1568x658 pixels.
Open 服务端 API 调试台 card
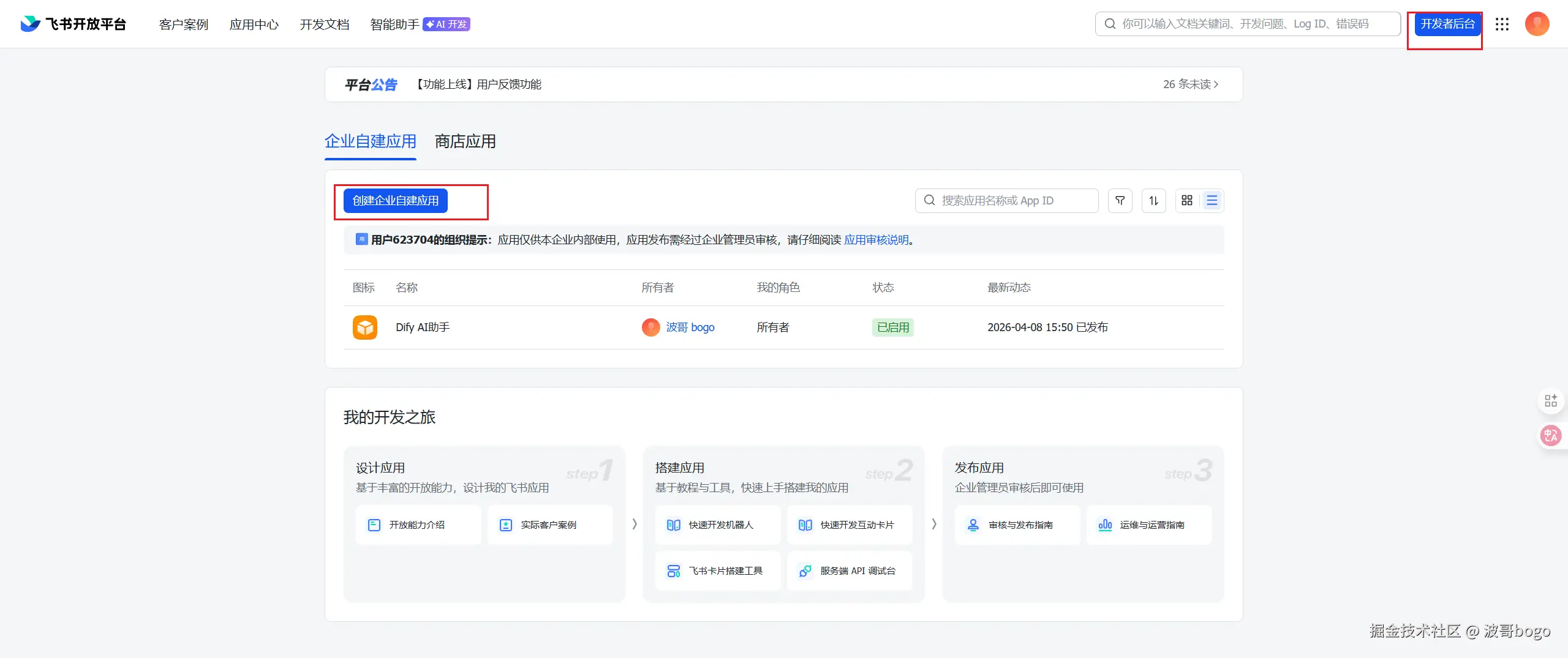pyautogui.click(x=850, y=571)
